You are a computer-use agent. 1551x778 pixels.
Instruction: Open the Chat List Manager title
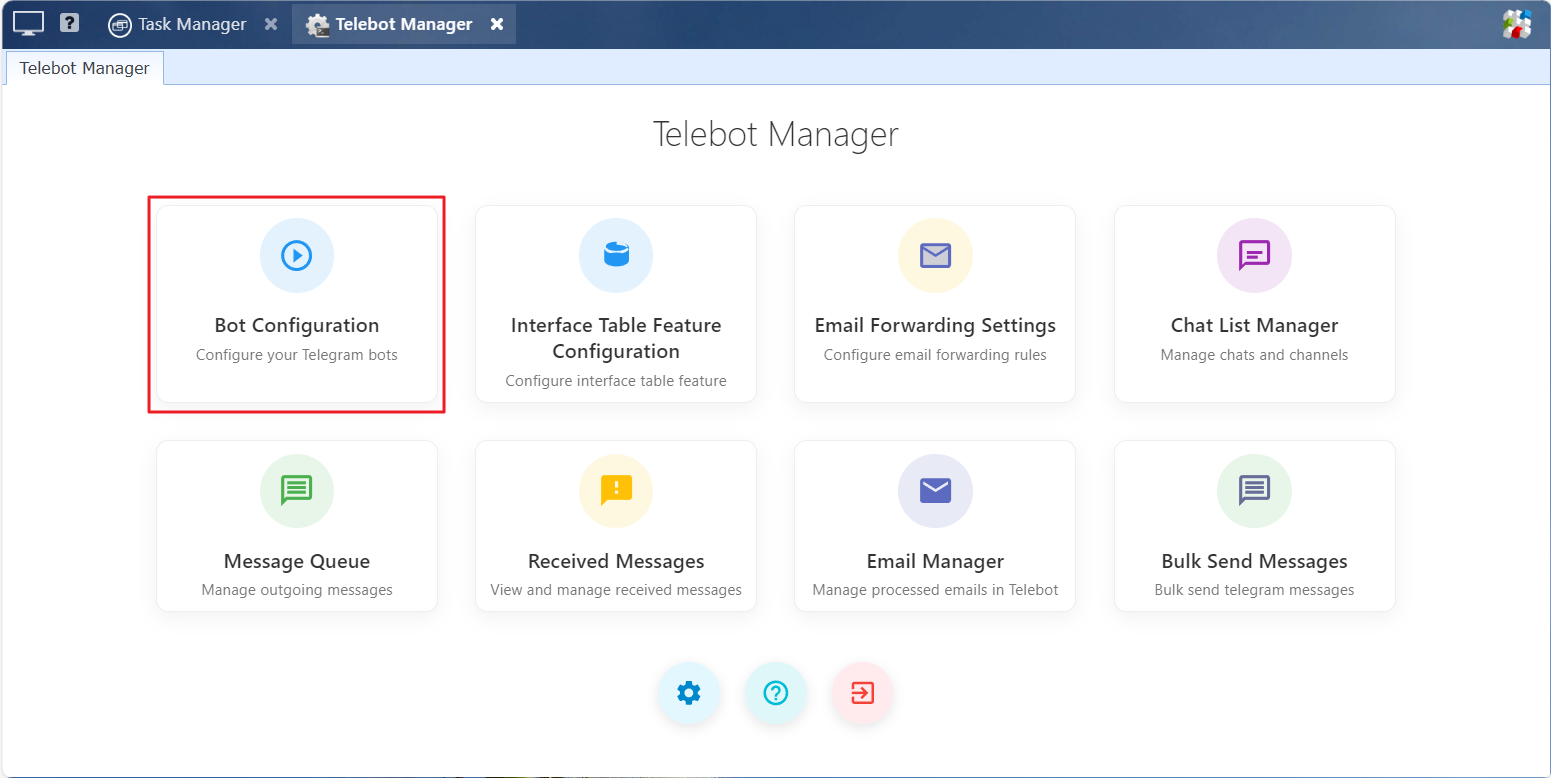pos(1254,325)
